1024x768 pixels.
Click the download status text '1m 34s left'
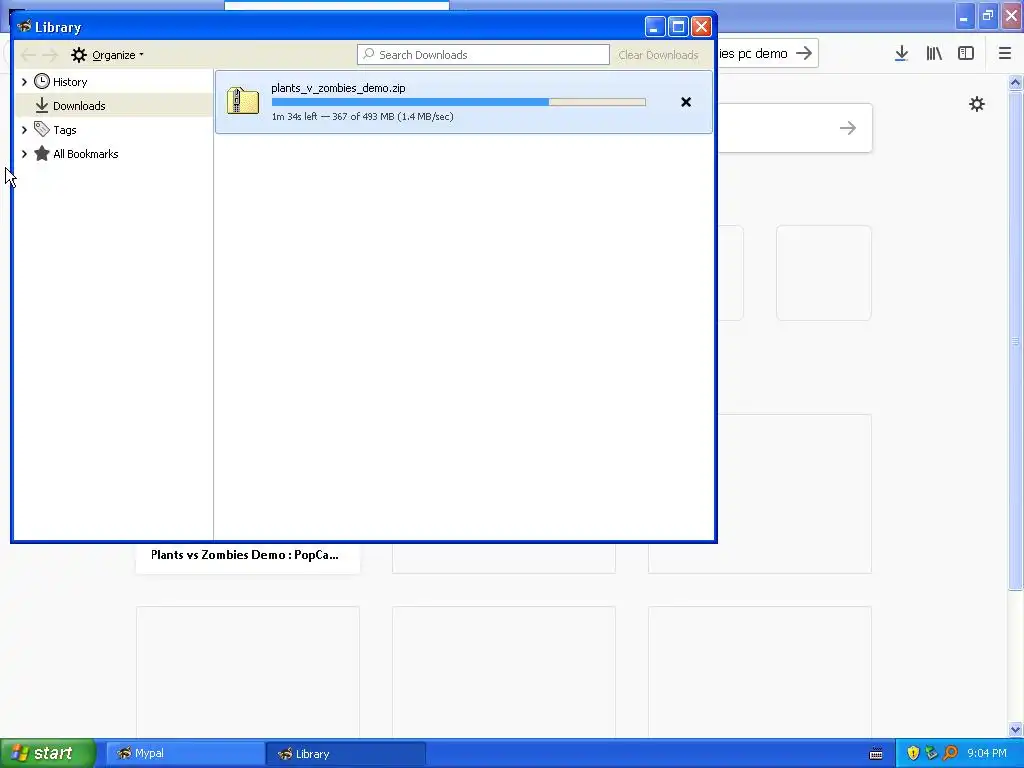pos(295,117)
